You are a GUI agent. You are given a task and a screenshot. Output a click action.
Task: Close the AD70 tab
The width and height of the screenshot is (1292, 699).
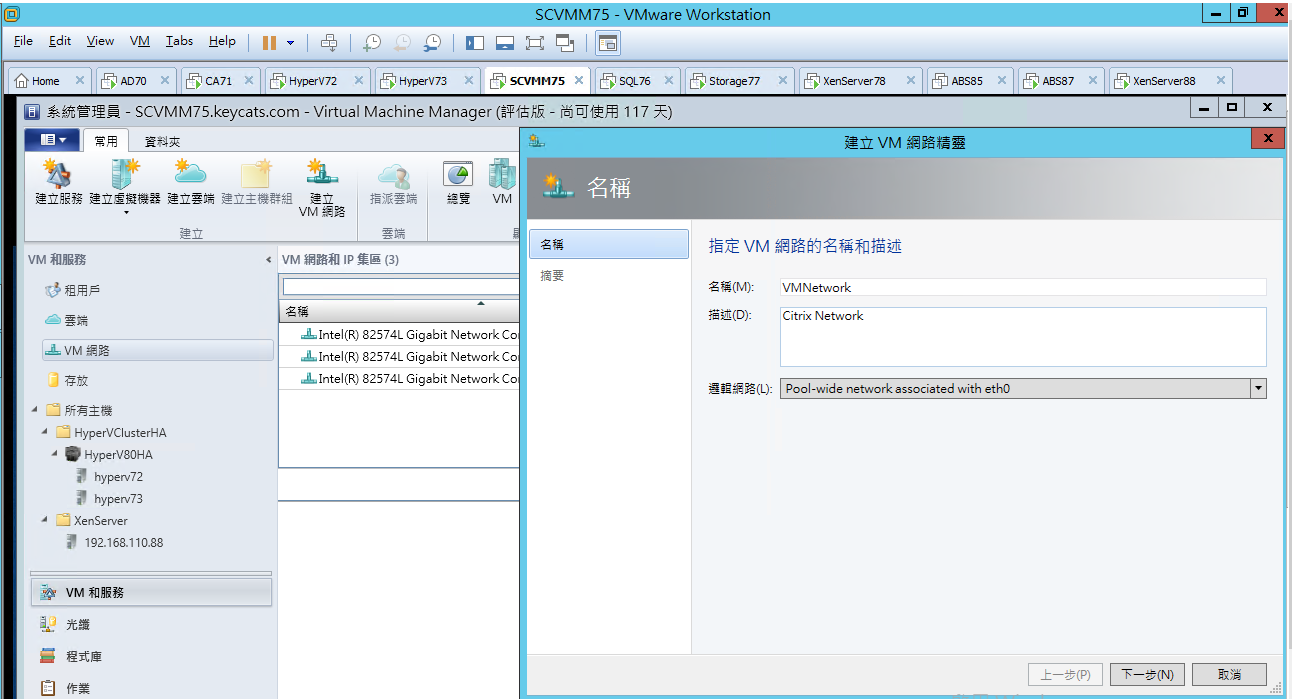[165, 81]
